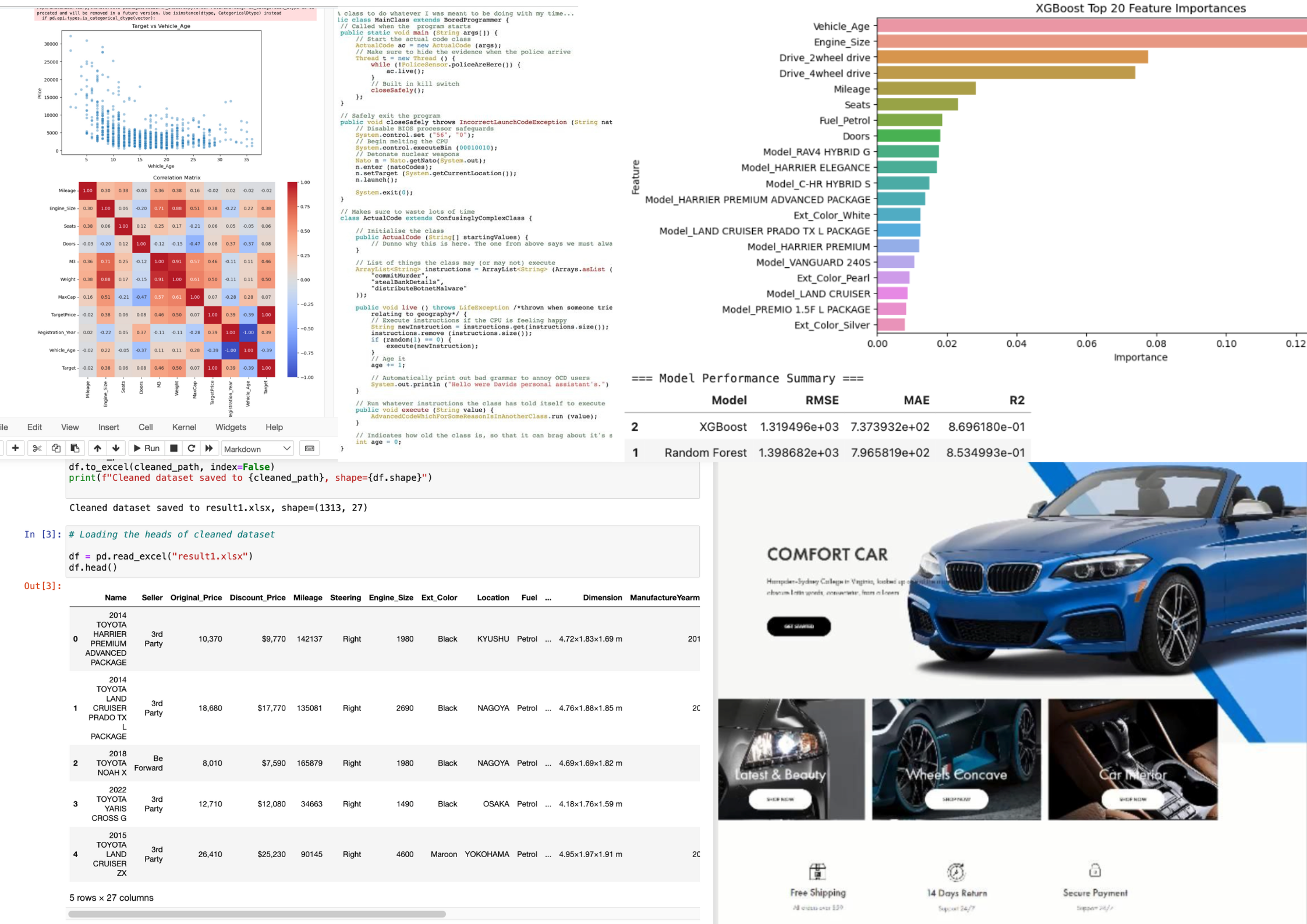The height and width of the screenshot is (924, 1307).
Task: Restart and run all fast-forward icon
Action: (x=209, y=448)
